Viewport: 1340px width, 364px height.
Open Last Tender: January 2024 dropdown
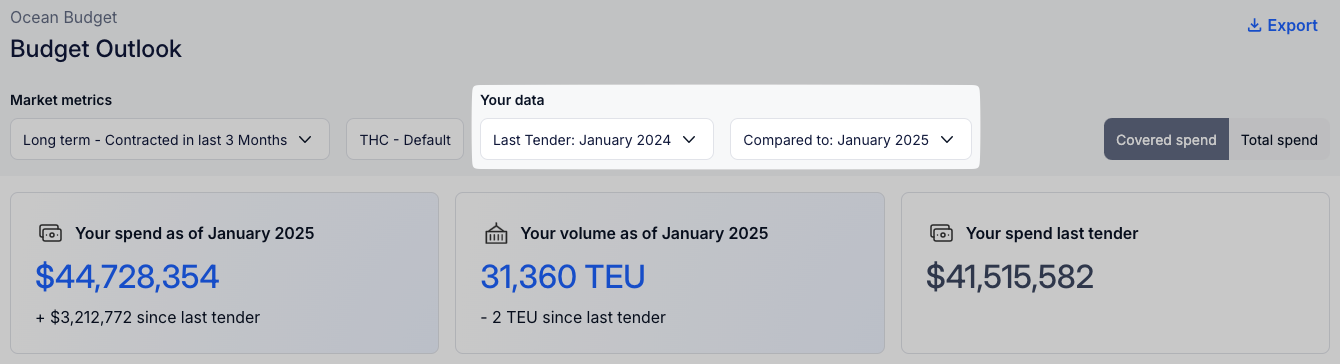coord(597,139)
